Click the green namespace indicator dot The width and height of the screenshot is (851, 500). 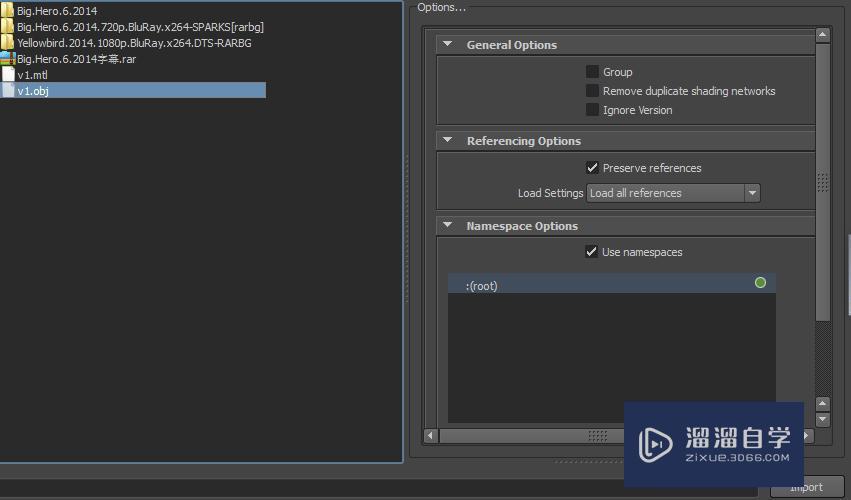[760, 282]
